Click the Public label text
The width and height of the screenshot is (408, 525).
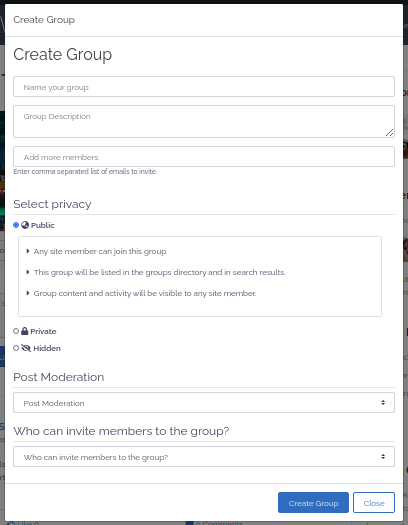pos(43,225)
